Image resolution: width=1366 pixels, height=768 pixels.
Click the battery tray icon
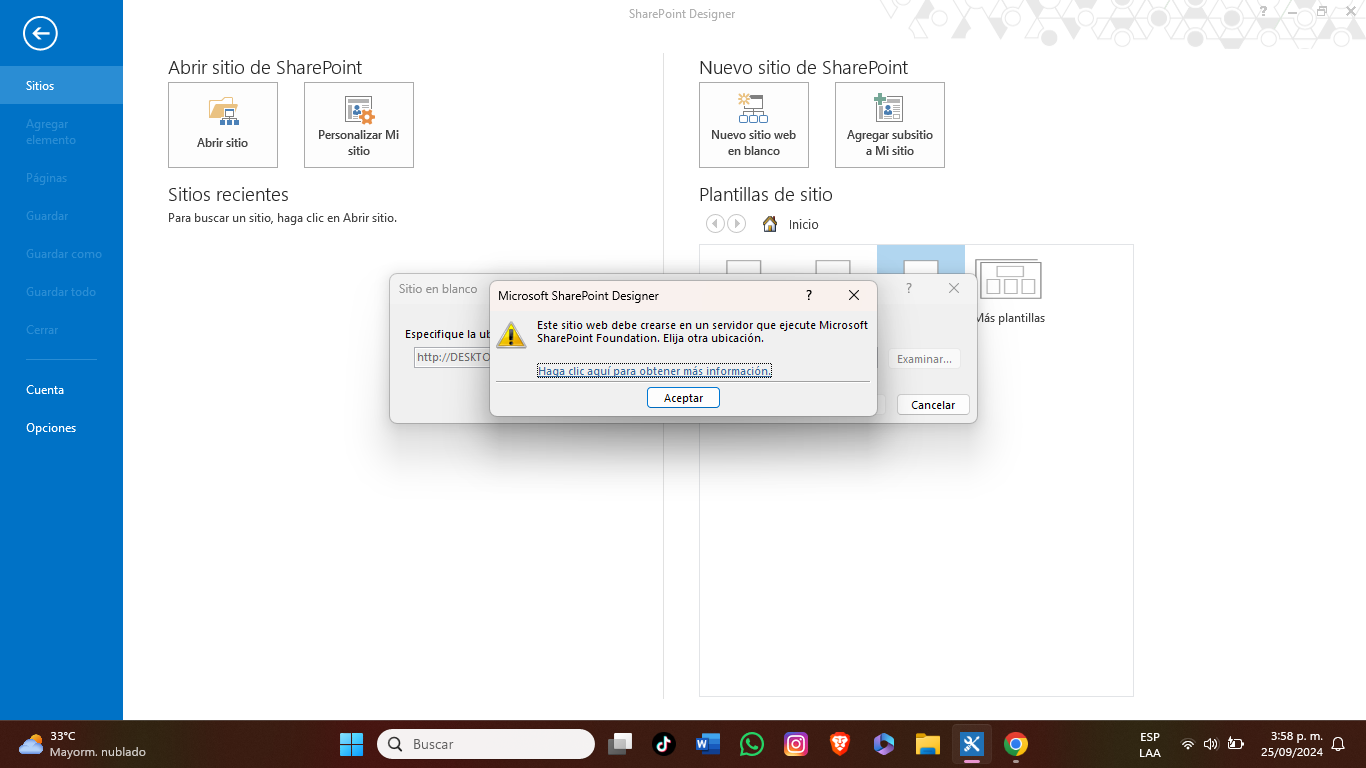click(1236, 744)
